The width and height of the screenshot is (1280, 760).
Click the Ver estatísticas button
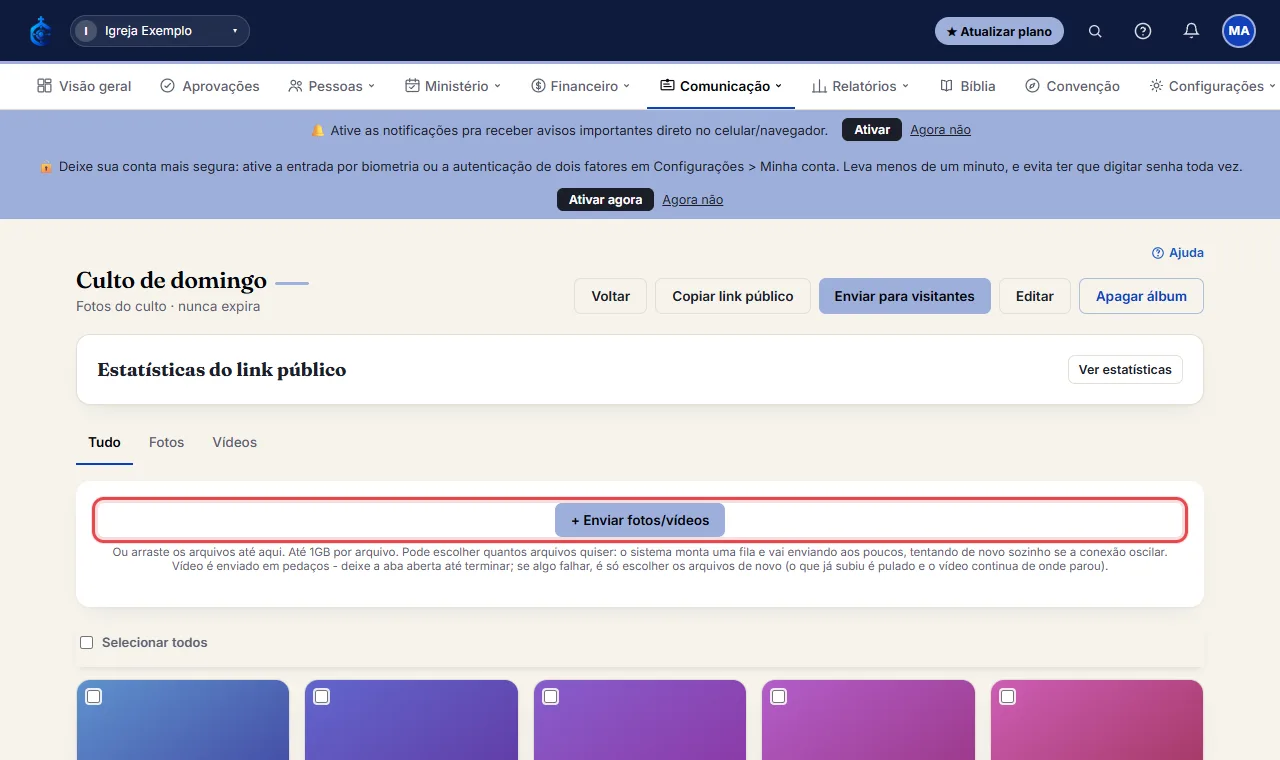click(1125, 370)
